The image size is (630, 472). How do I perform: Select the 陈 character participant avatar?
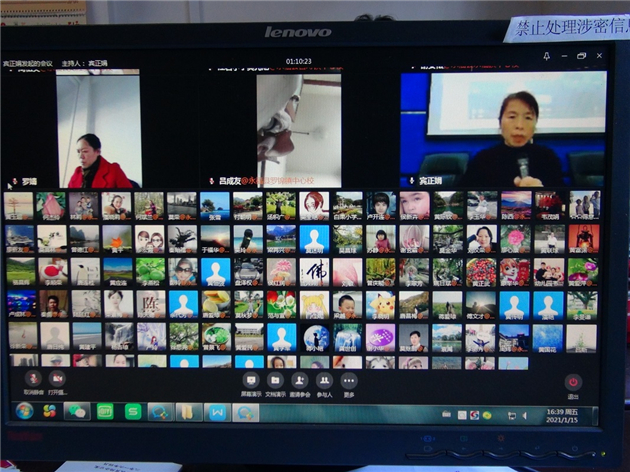coord(150,305)
